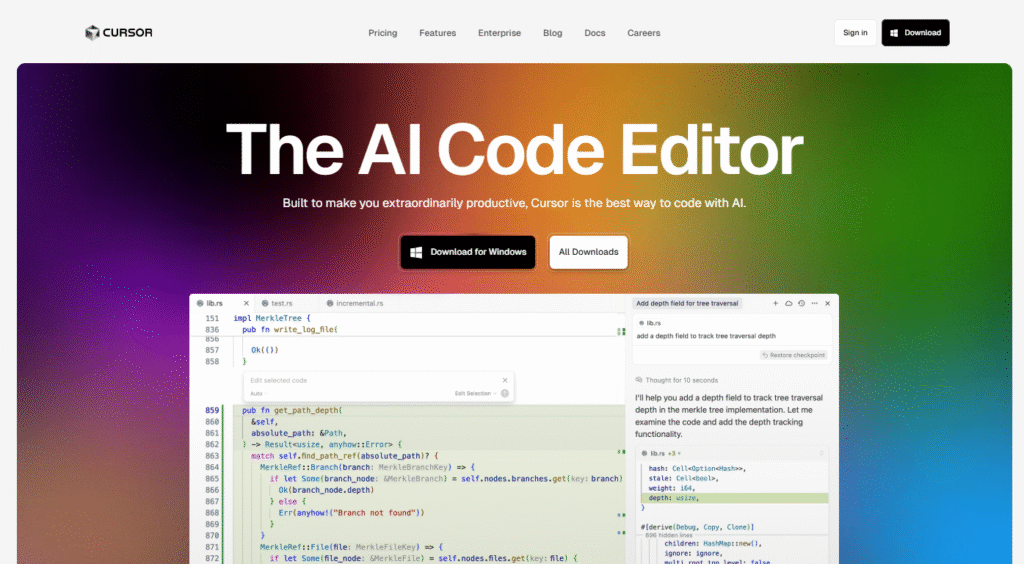The width and height of the screenshot is (1024, 564).
Task: Click line number 859 in the gutter
Action: pyautogui.click(x=212, y=411)
